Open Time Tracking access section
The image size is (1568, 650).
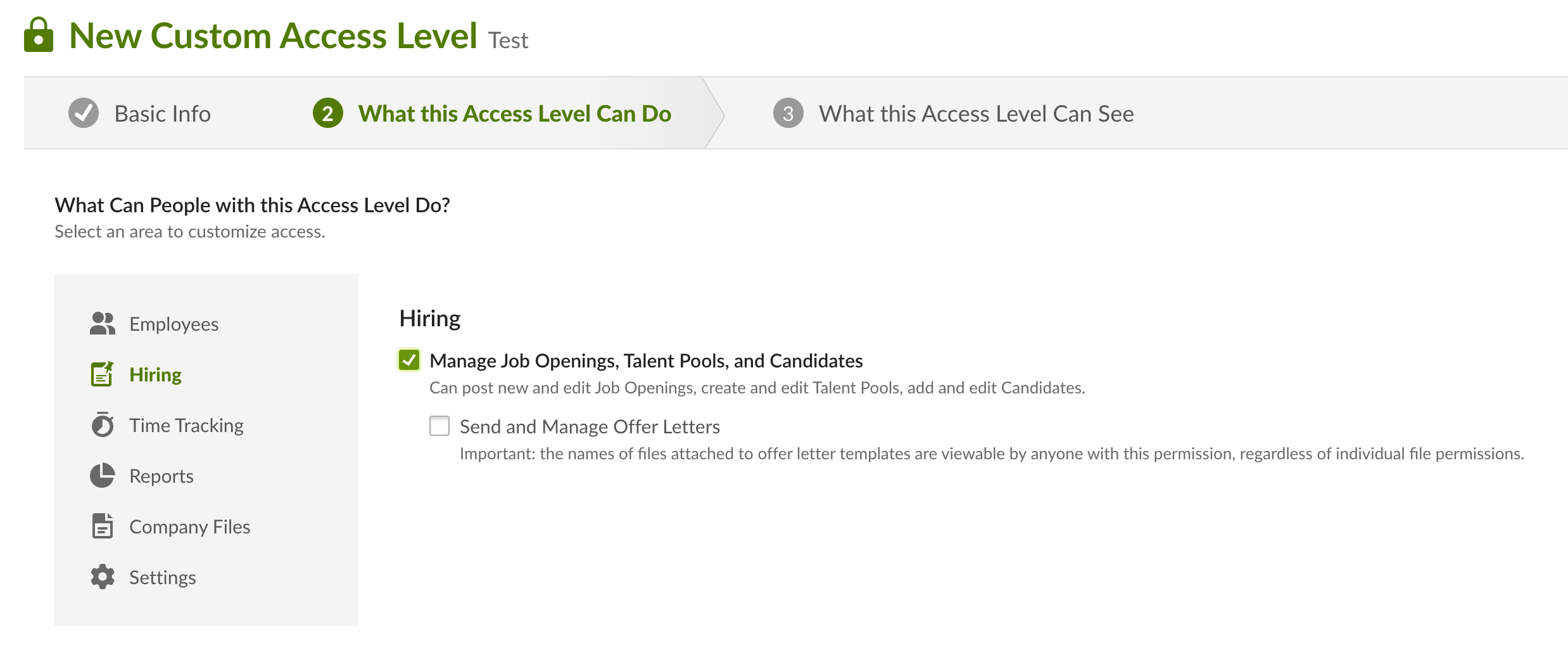pyautogui.click(x=186, y=425)
